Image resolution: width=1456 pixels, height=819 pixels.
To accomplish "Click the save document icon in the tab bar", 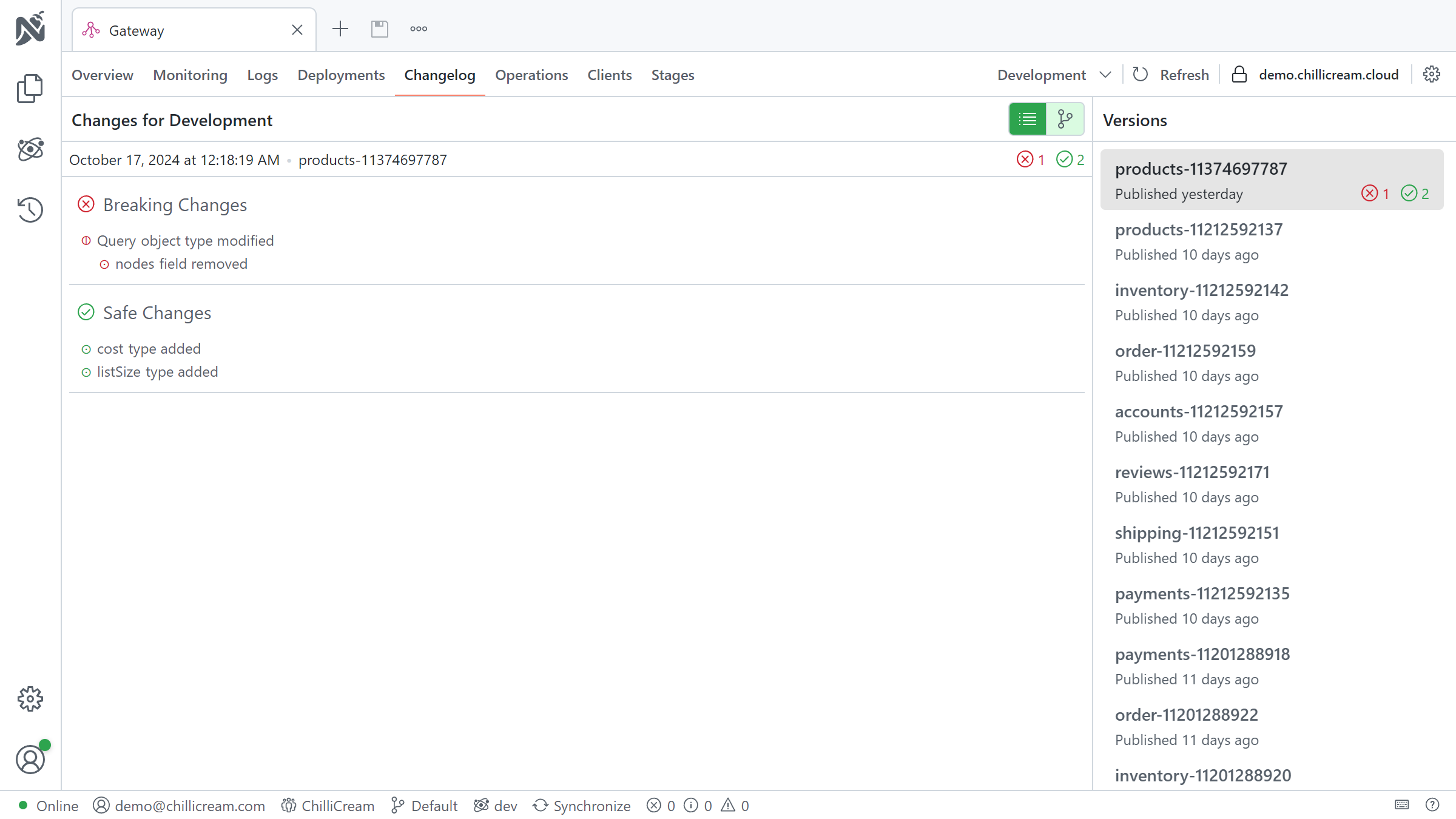I will pyautogui.click(x=380, y=29).
